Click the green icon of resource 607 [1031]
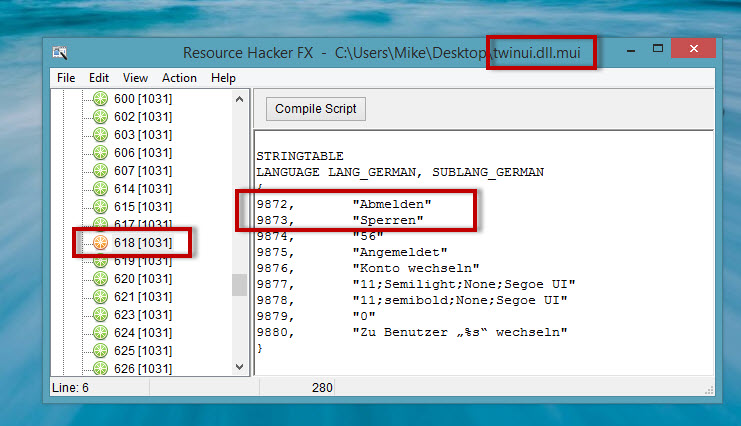The height and width of the screenshot is (426, 741). (x=100, y=170)
